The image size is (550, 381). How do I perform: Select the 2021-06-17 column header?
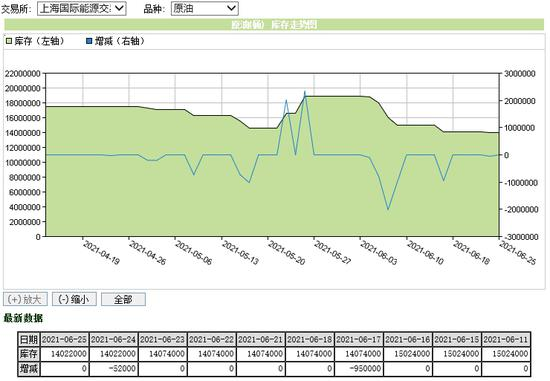coord(359,339)
